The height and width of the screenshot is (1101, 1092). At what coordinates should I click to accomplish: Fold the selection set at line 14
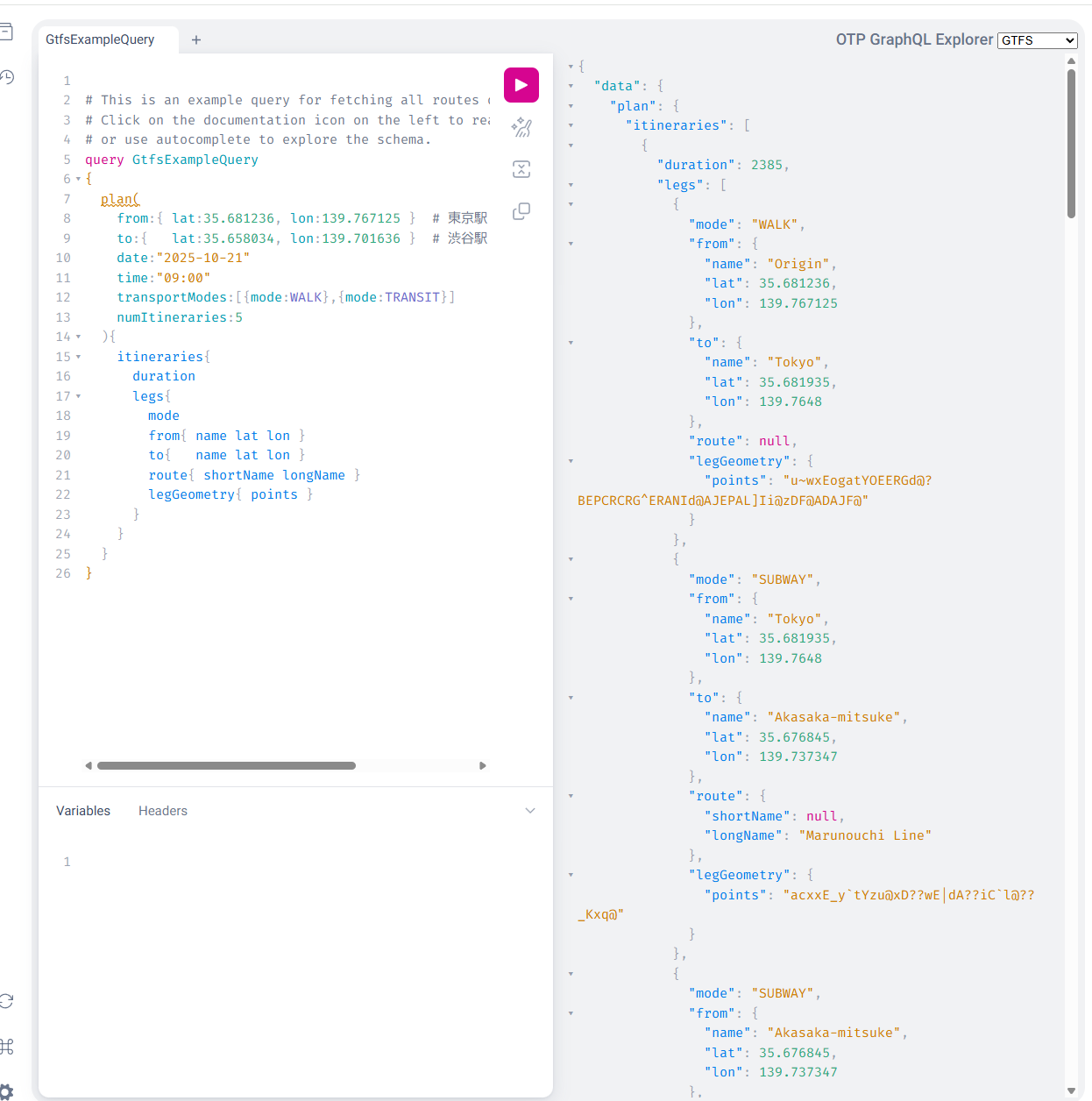(x=78, y=337)
